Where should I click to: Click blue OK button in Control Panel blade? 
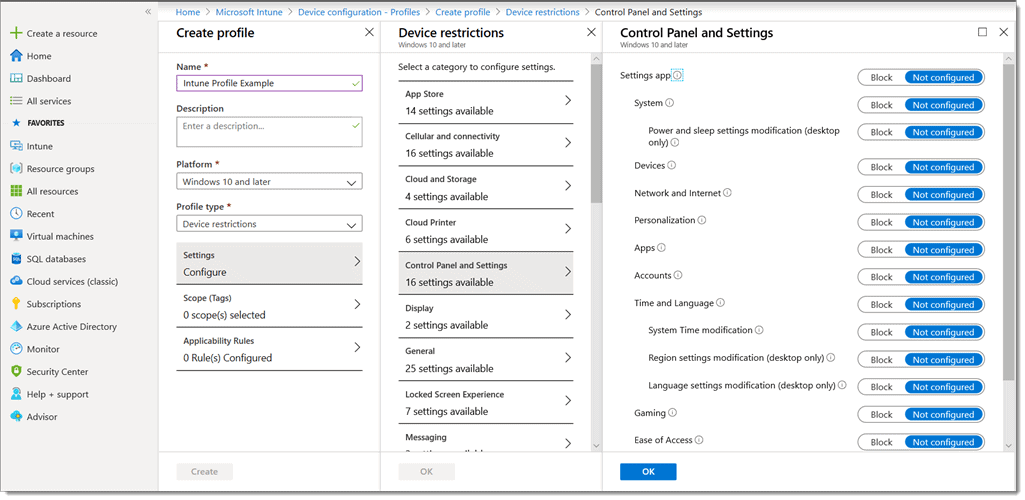pos(648,472)
